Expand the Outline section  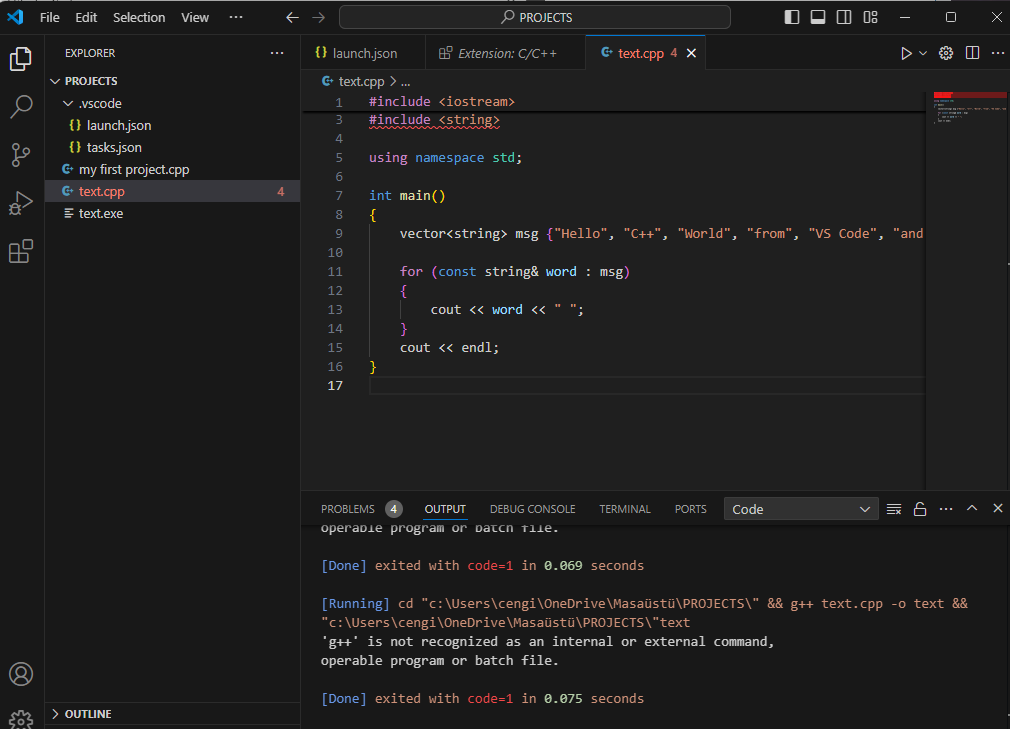pyautogui.click(x=88, y=714)
